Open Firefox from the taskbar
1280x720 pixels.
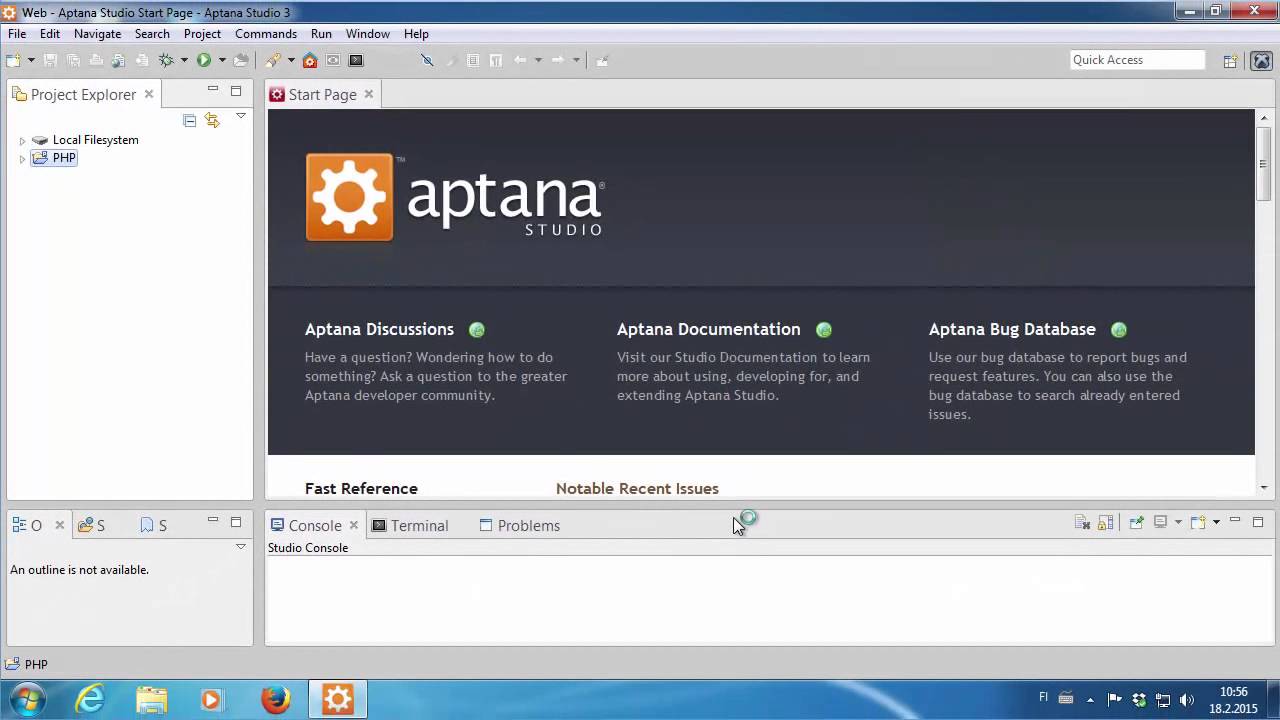coord(276,699)
